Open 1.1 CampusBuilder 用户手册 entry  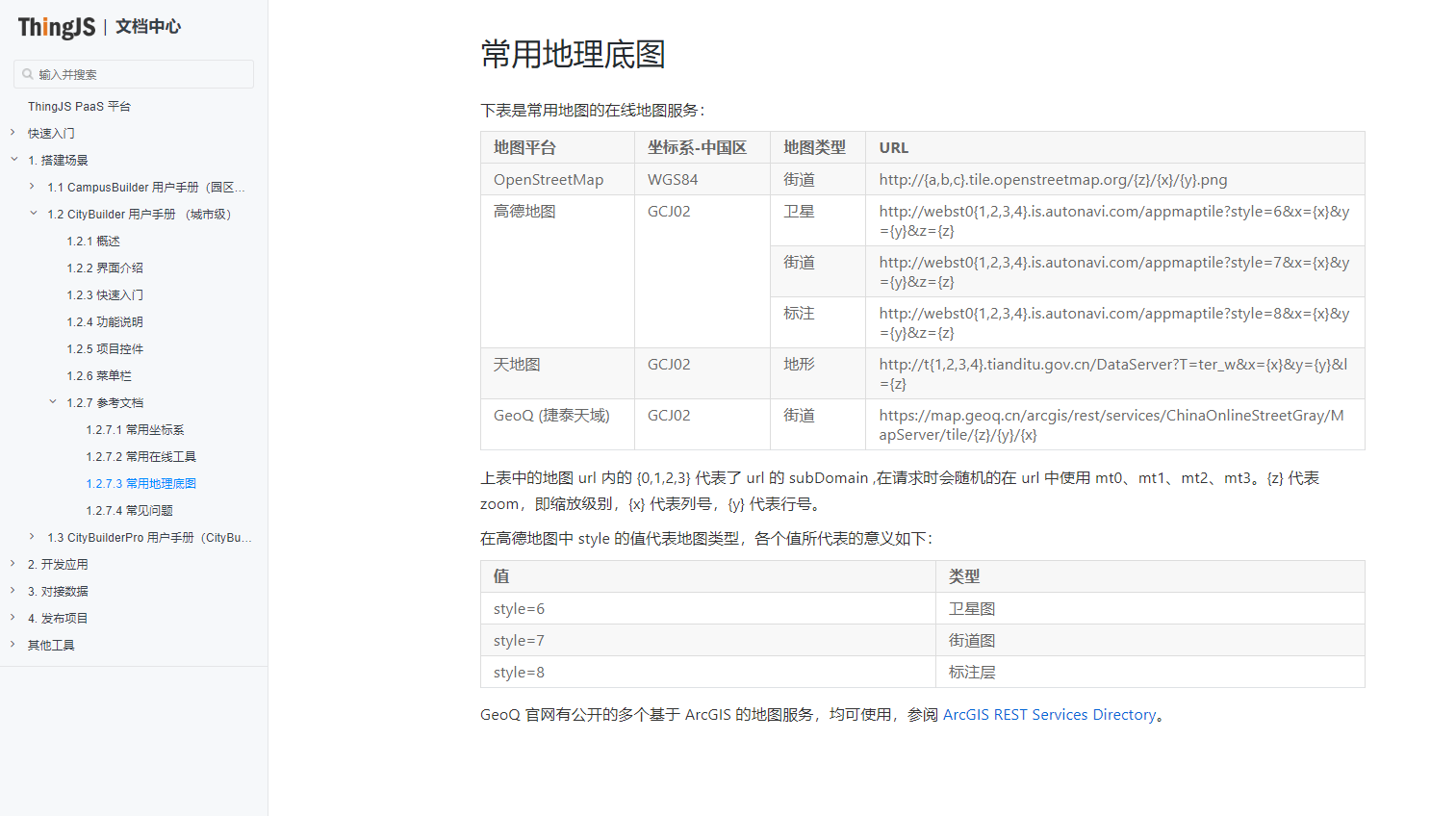(x=146, y=188)
